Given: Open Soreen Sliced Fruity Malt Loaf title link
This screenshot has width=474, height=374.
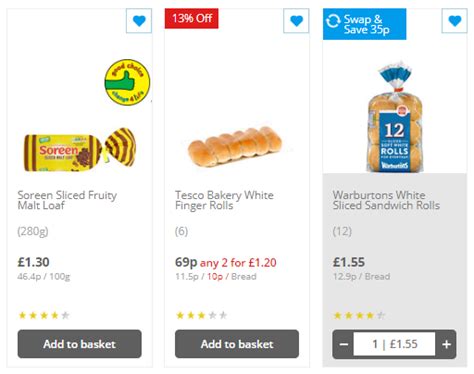Looking at the screenshot, I should 67,200.
